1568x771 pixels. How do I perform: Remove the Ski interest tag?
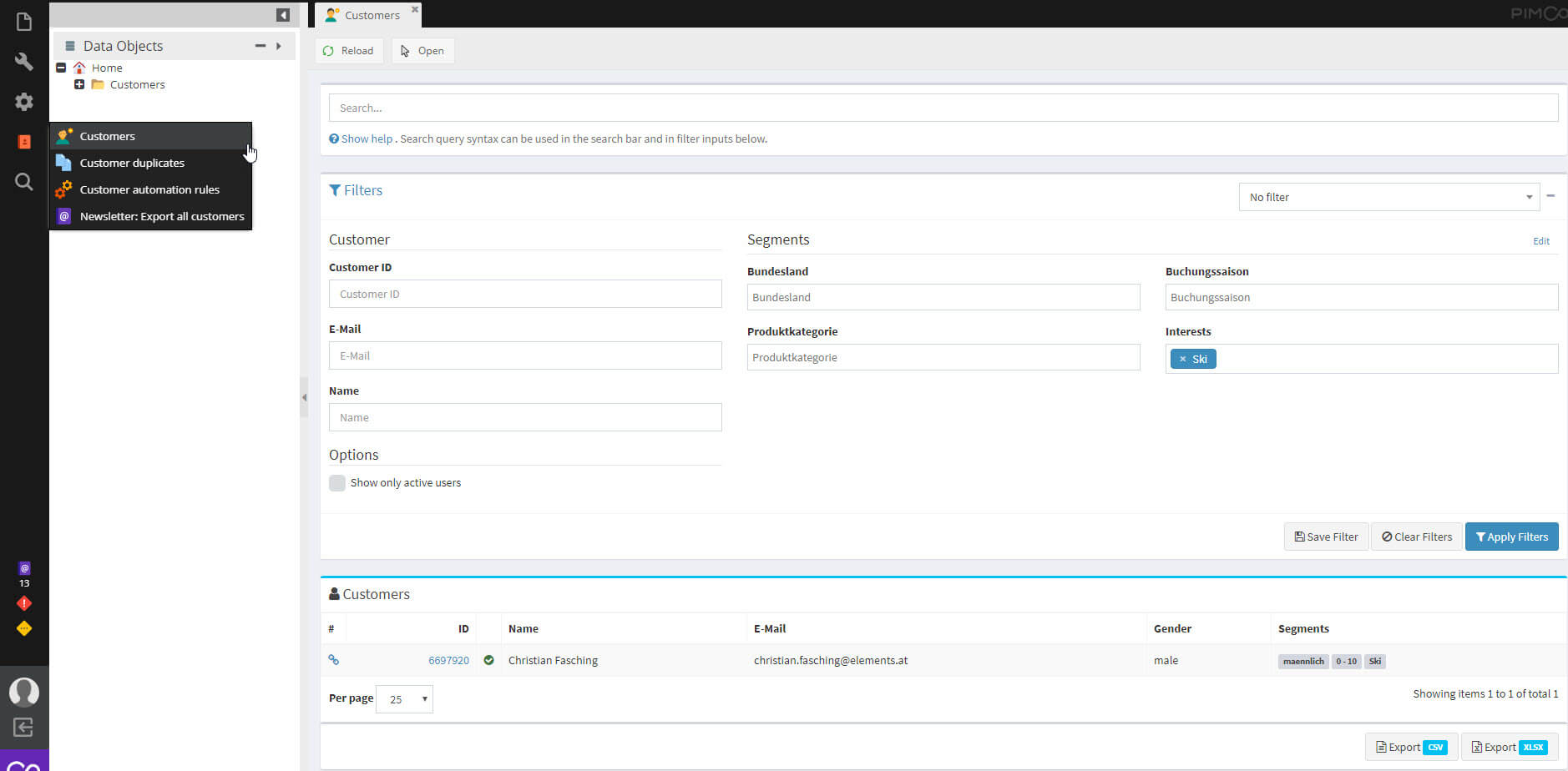[x=1182, y=359]
